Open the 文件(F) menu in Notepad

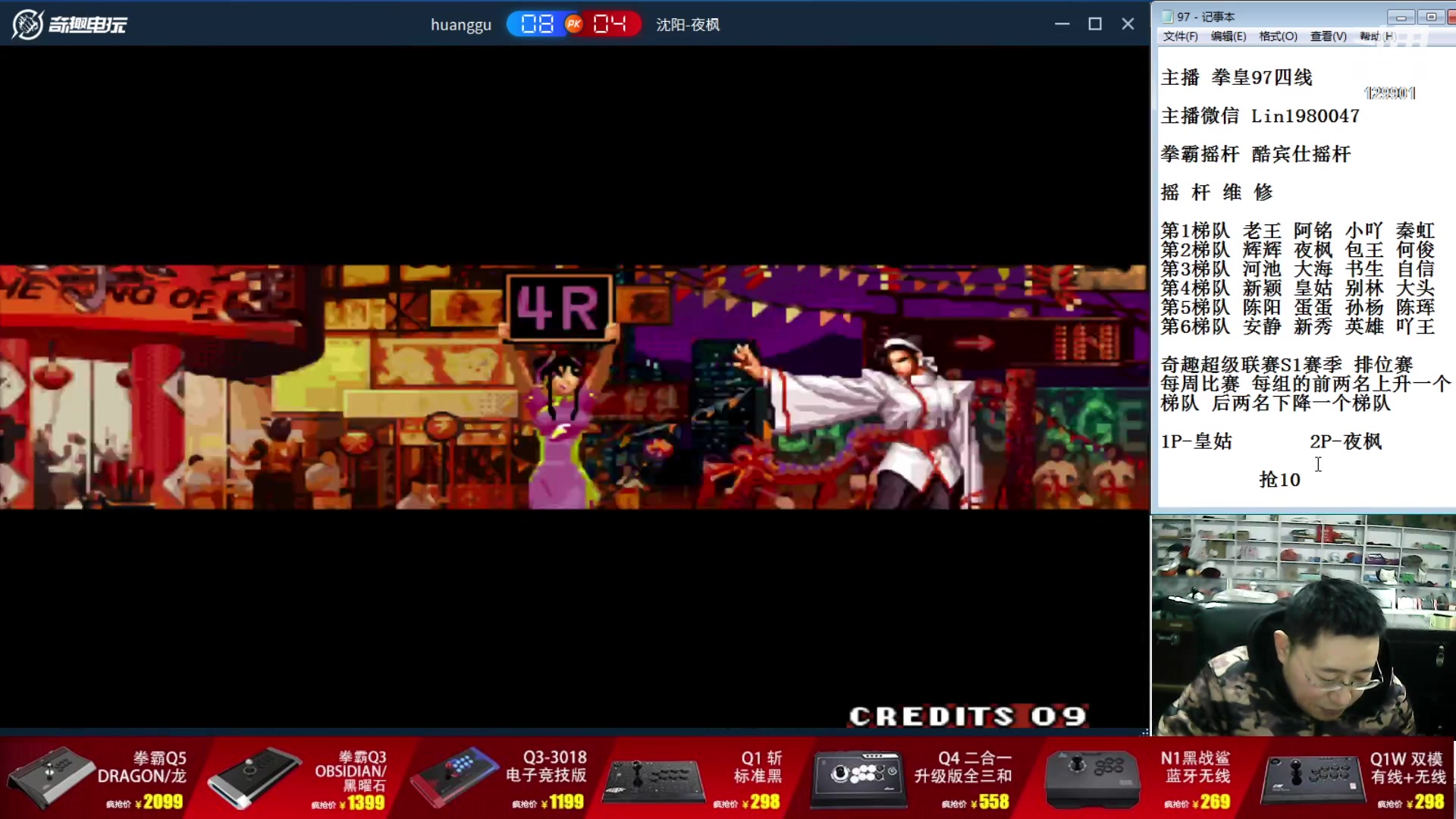pyautogui.click(x=1180, y=36)
